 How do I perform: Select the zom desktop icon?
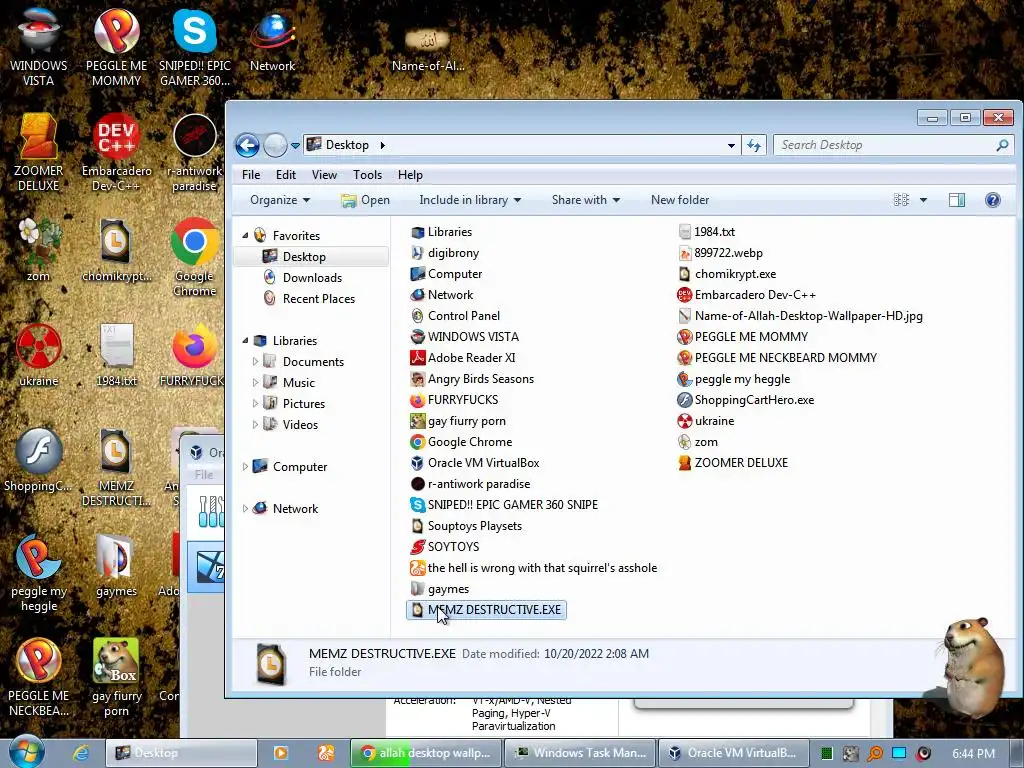coord(39,250)
